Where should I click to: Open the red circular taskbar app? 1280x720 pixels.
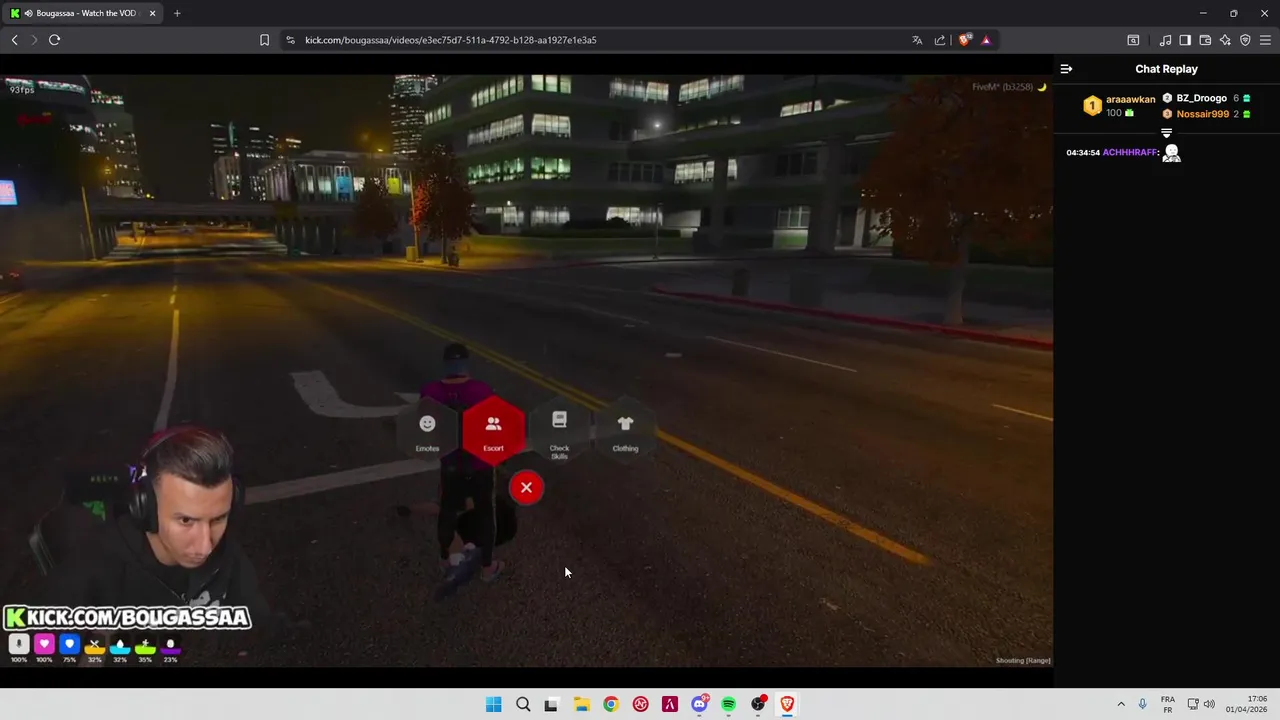point(640,704)
